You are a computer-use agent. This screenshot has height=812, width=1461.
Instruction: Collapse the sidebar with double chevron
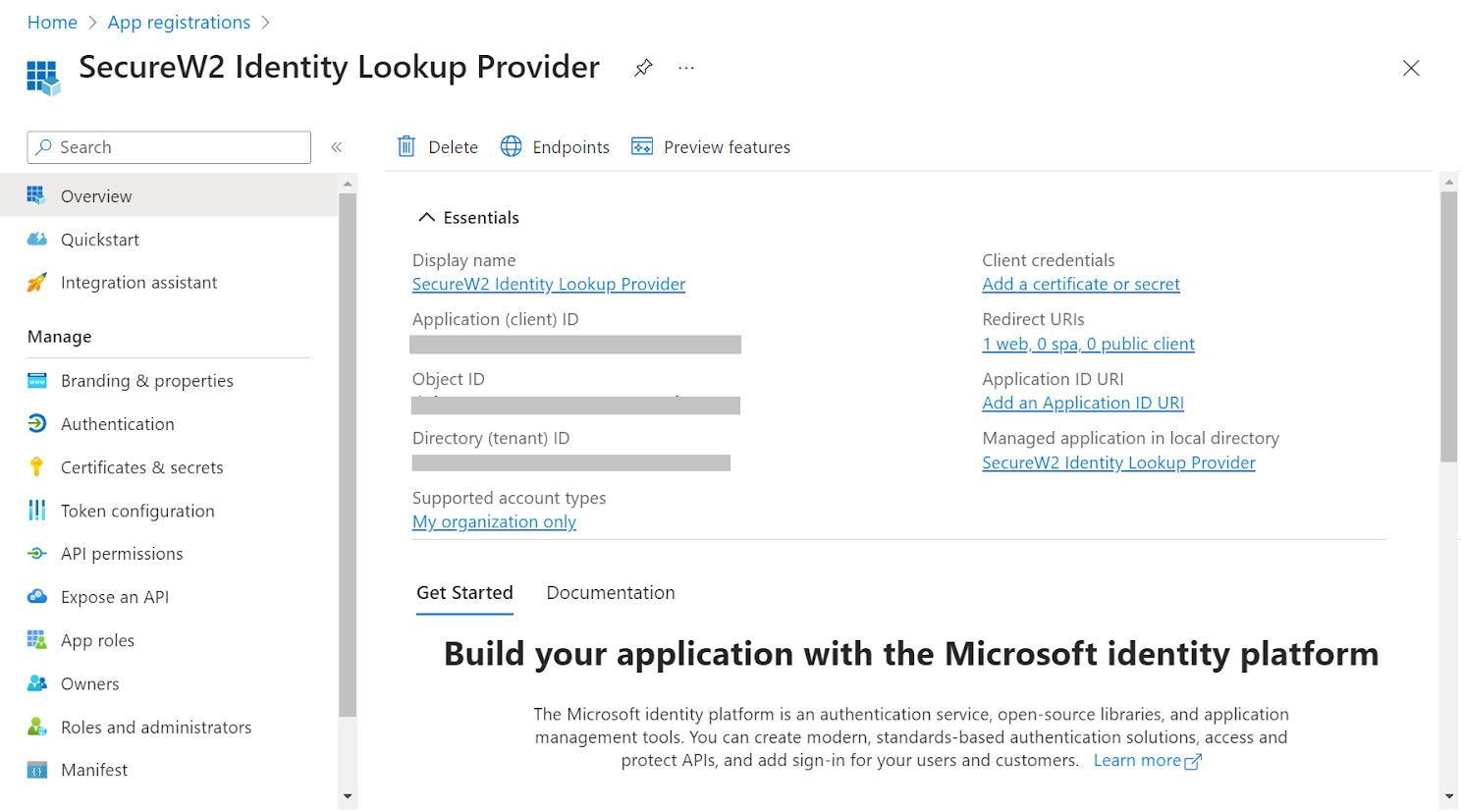[336, 147]
